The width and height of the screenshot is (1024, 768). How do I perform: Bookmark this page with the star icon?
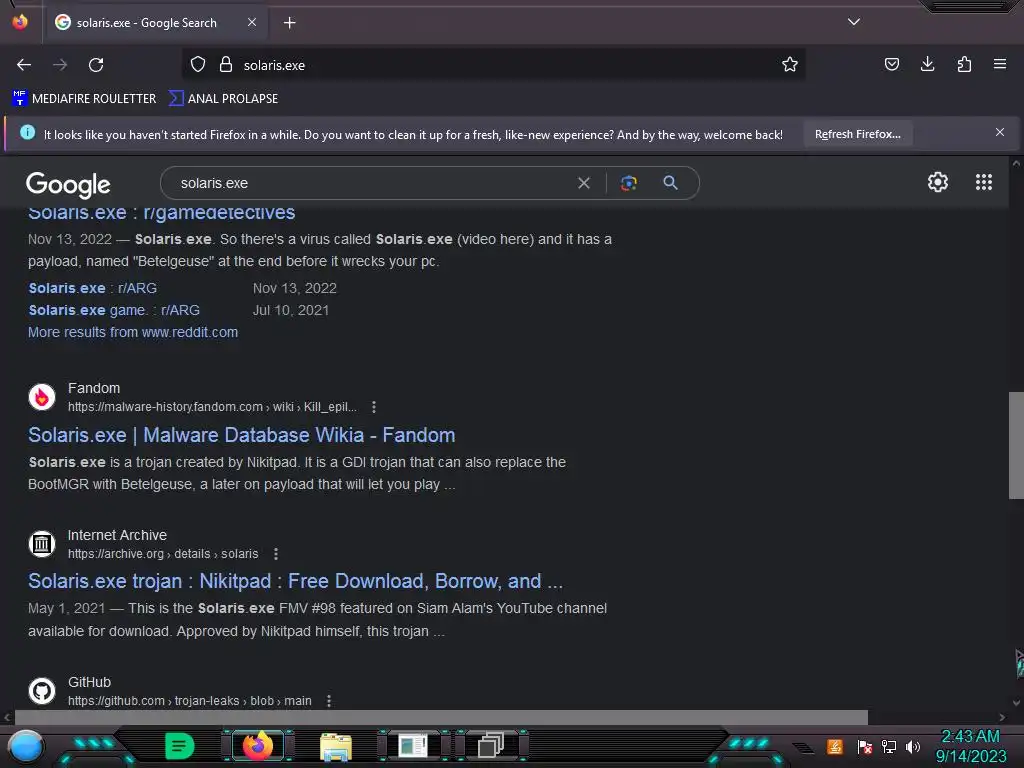pyautogui.click(x=790, y=65)
